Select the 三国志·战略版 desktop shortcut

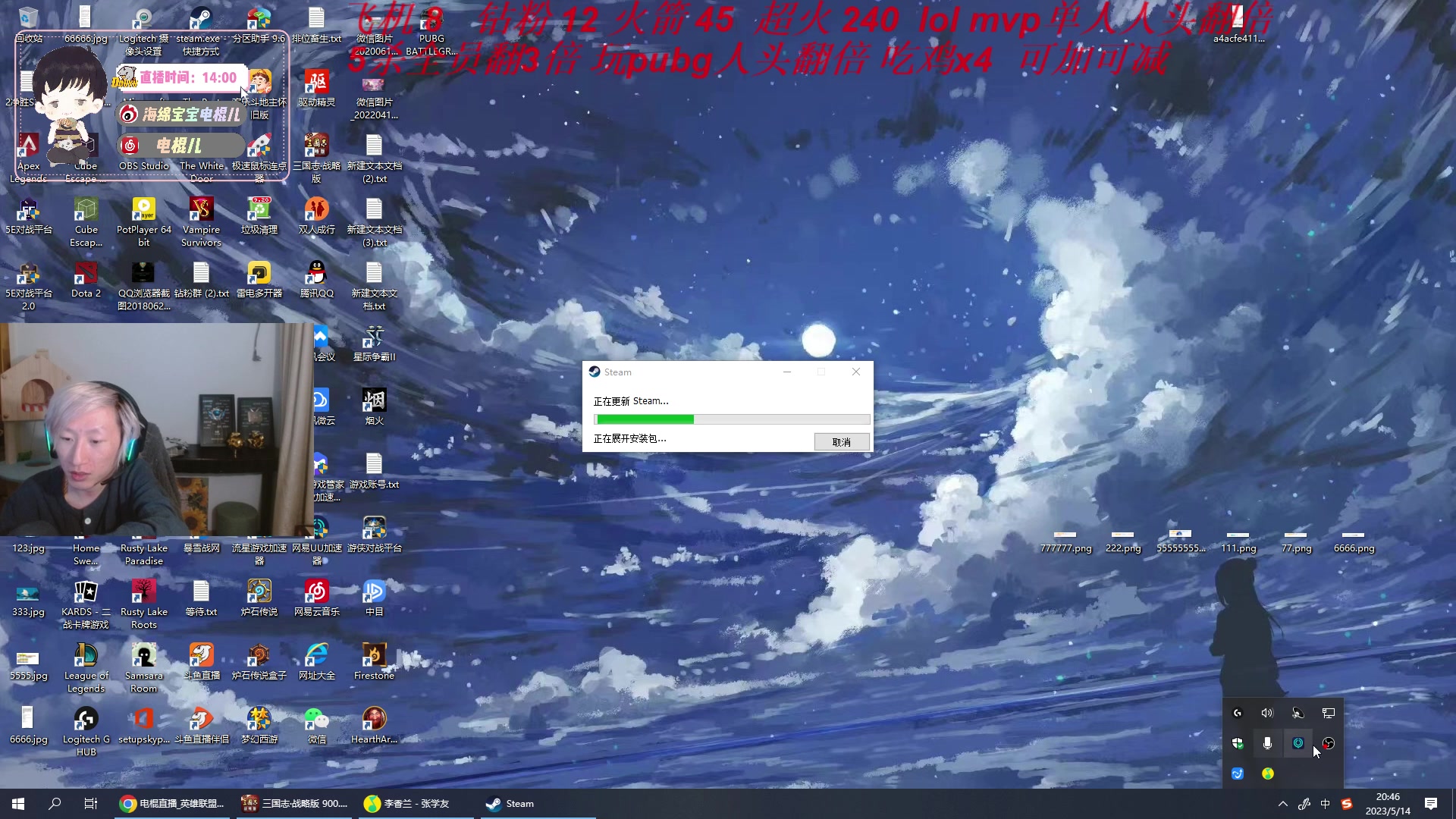(316, 158)
